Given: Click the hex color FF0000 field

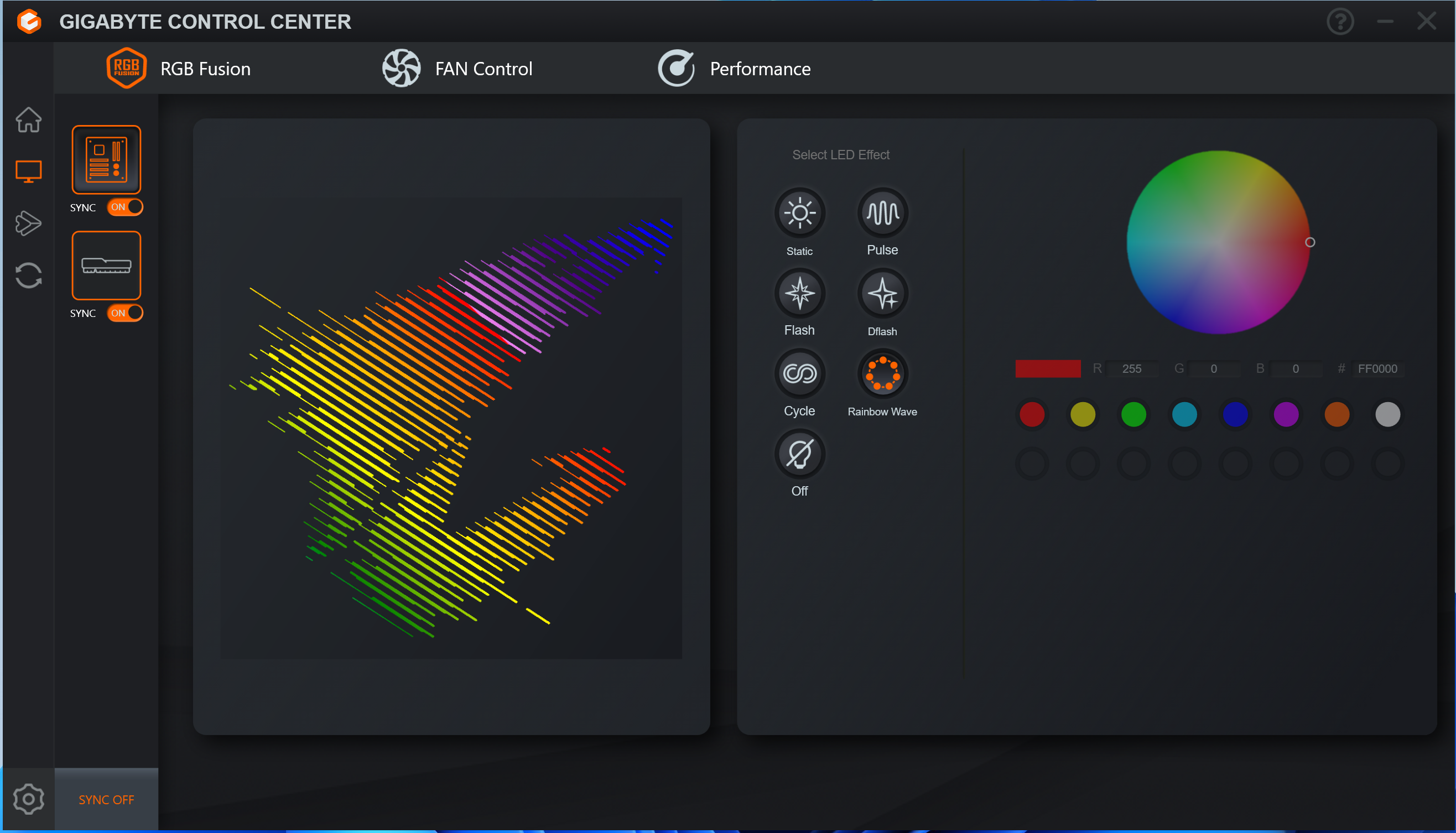Looking at the screenshot, I should pos(1377,369).
